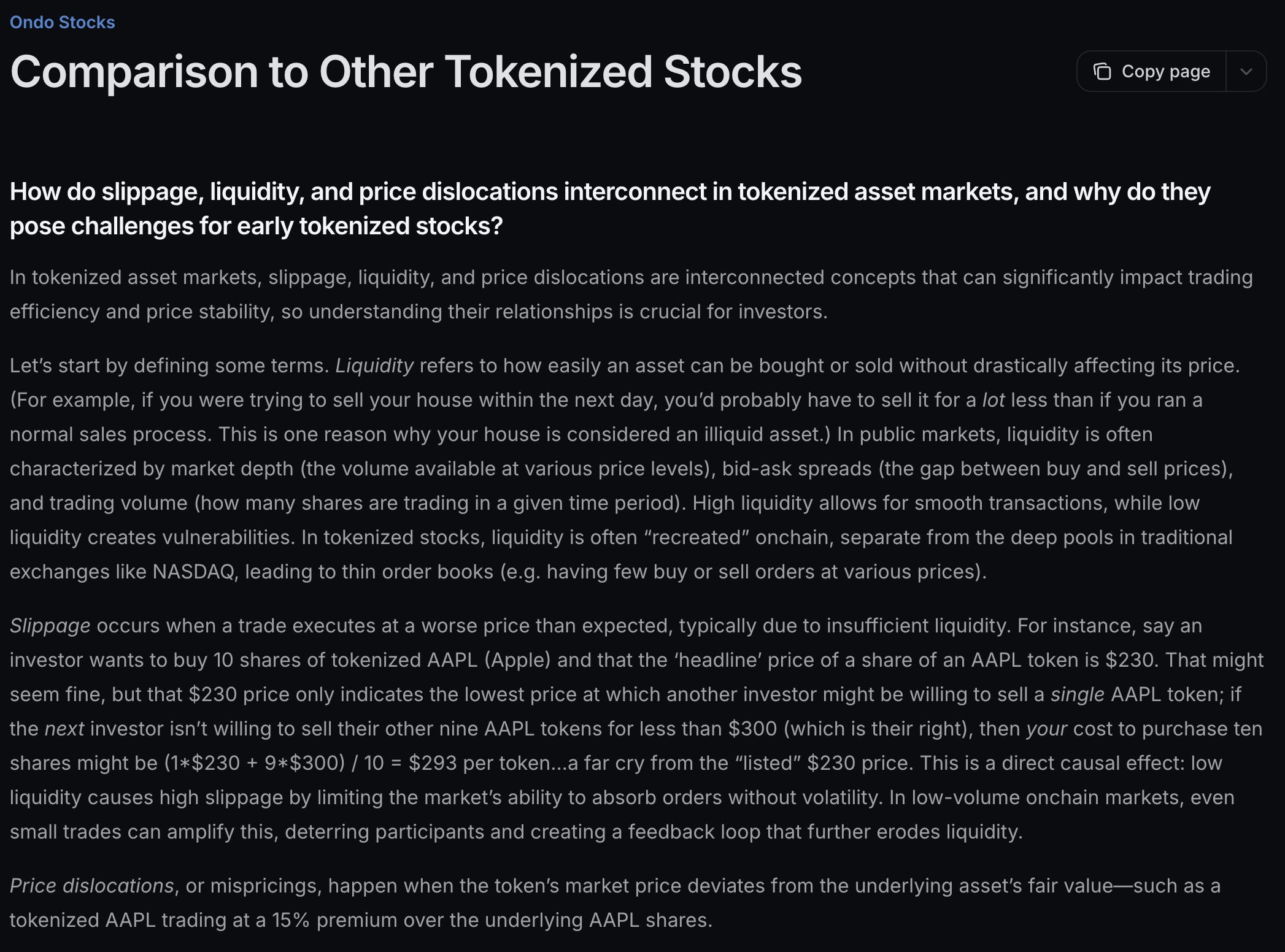Click the italic word your
This screenshot has height=952, width=1285.
(x=1047, y=729)
